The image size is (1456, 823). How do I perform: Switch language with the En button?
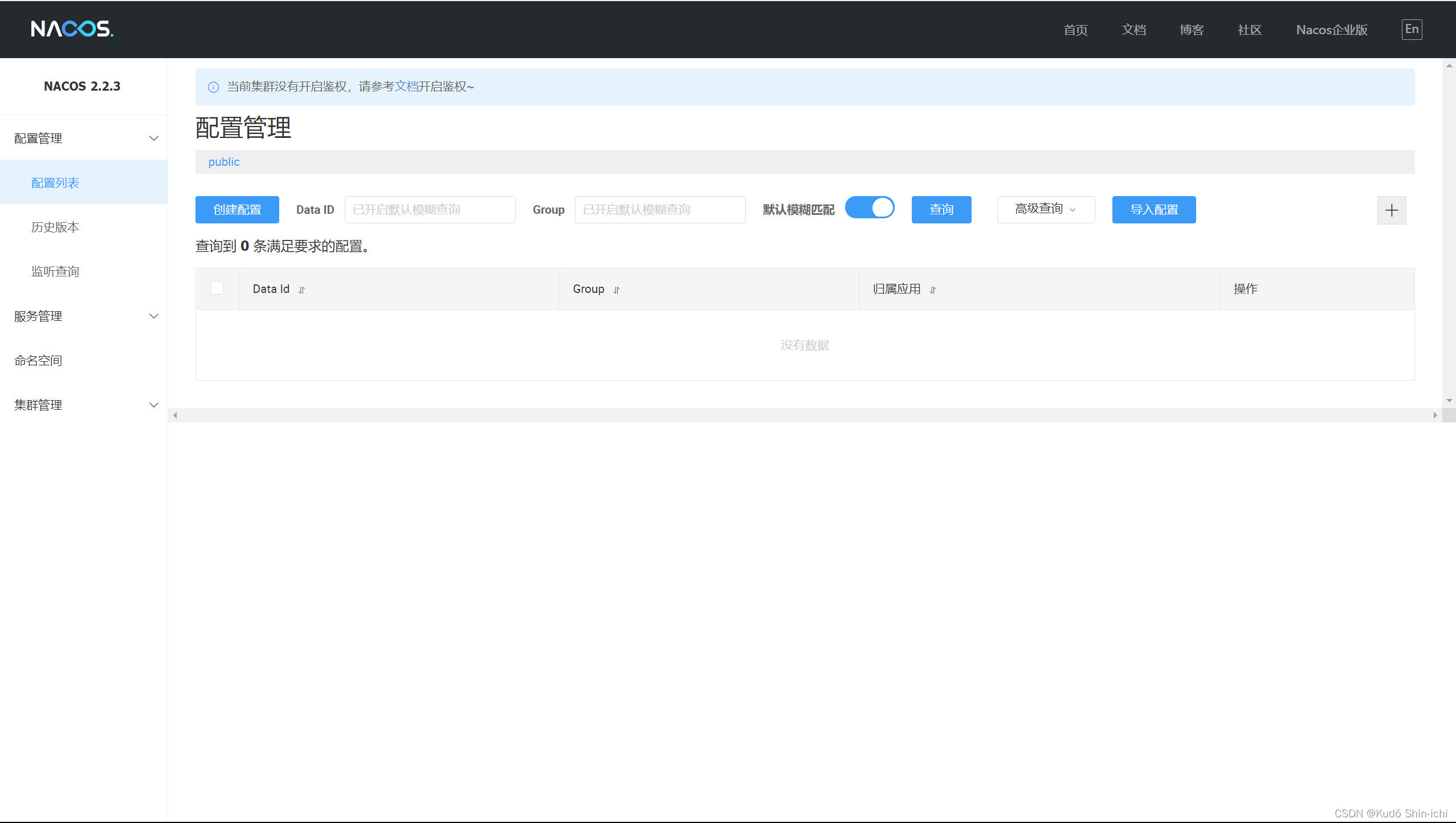[1412, 30]
